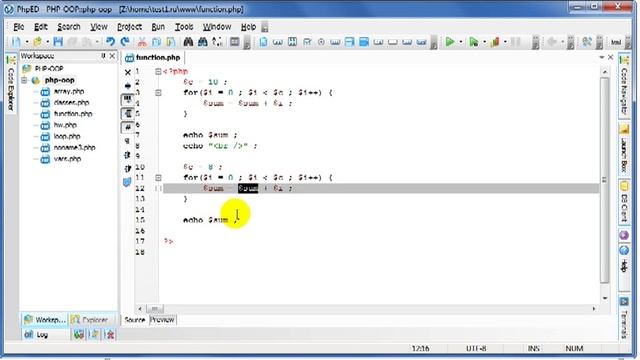Image resolution: width=640 pixels, height=360 pixels.
Task: Open array.php in the workspace tree
Action: pyautogui.click(x=69, y=91)
